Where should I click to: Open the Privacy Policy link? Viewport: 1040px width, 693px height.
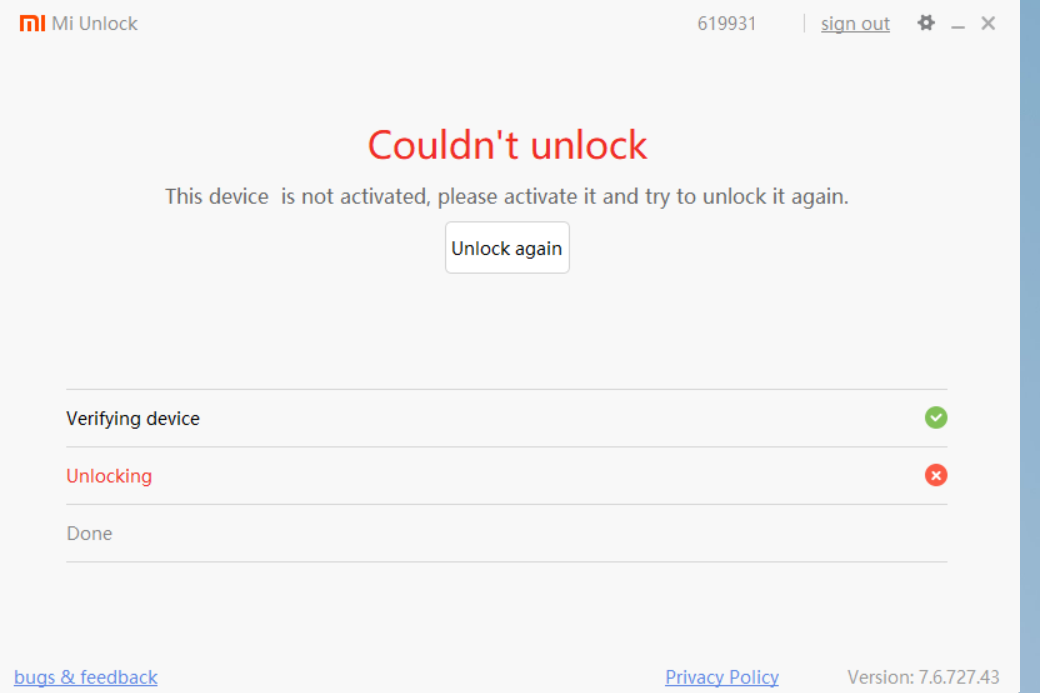722,677
